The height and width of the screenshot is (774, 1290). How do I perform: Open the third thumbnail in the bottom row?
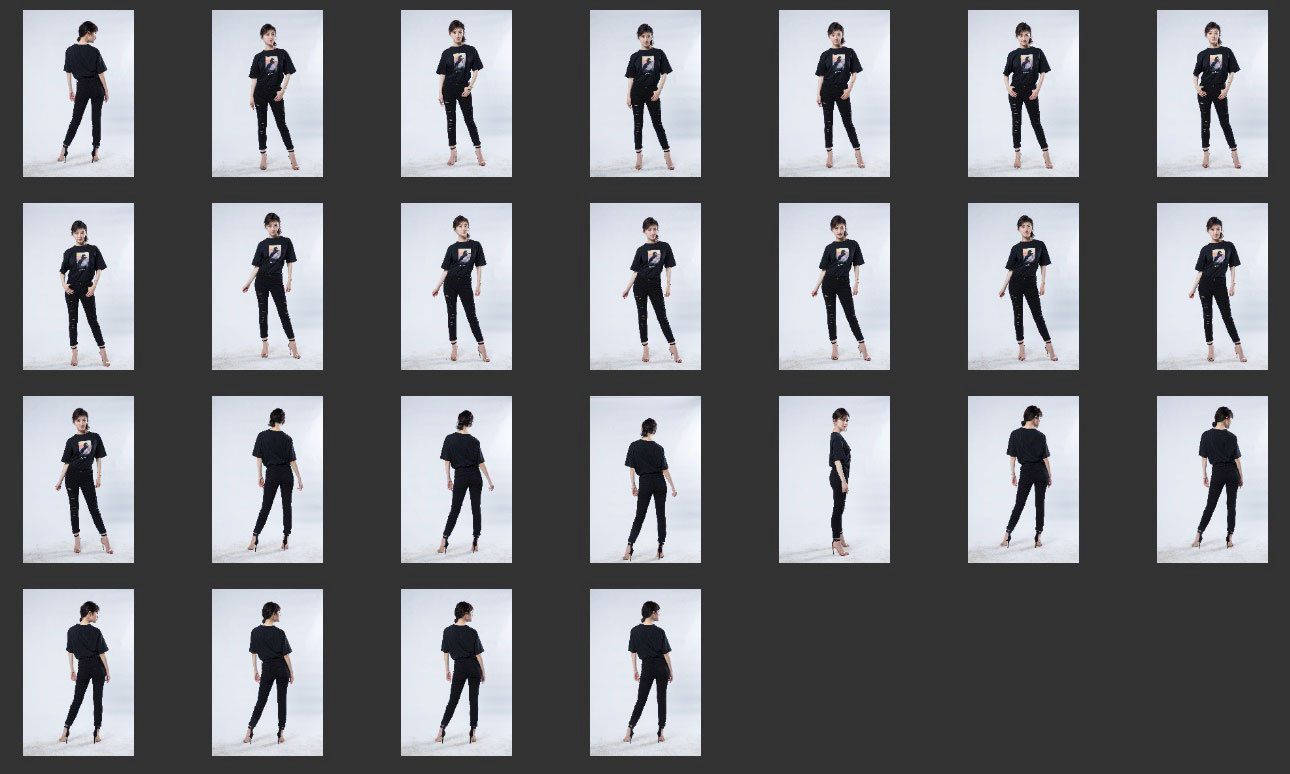click(456, 672)
